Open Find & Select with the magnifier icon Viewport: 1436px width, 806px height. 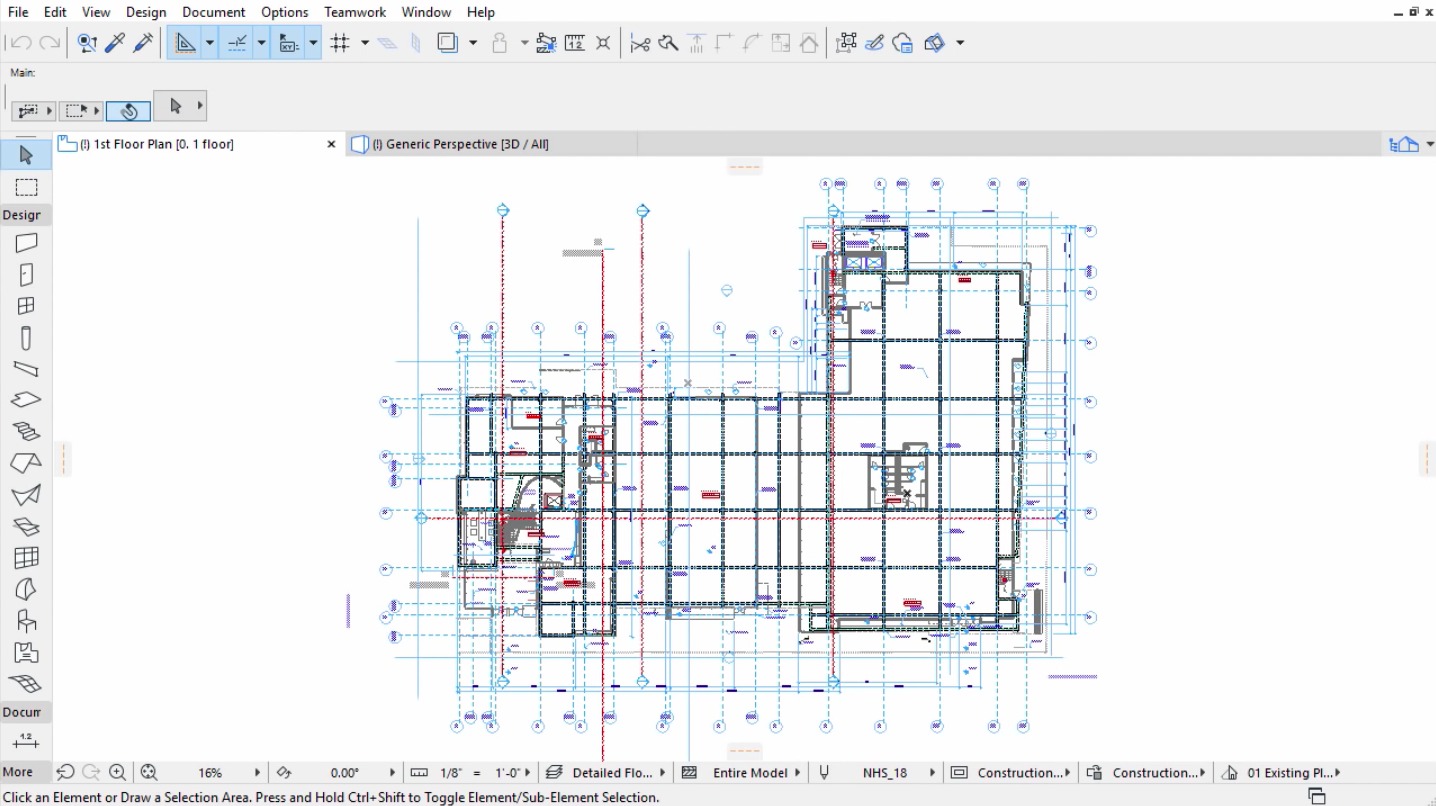tap(87, 42)
